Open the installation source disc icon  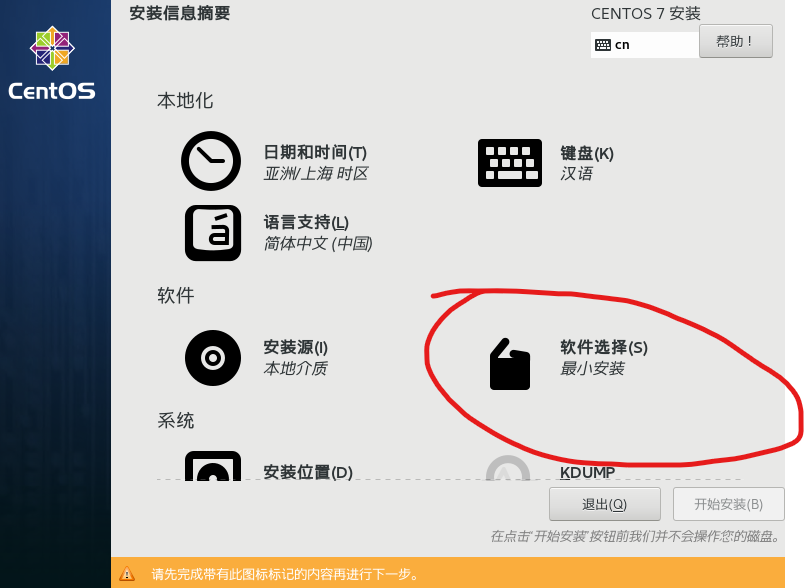tap(213, 358)
